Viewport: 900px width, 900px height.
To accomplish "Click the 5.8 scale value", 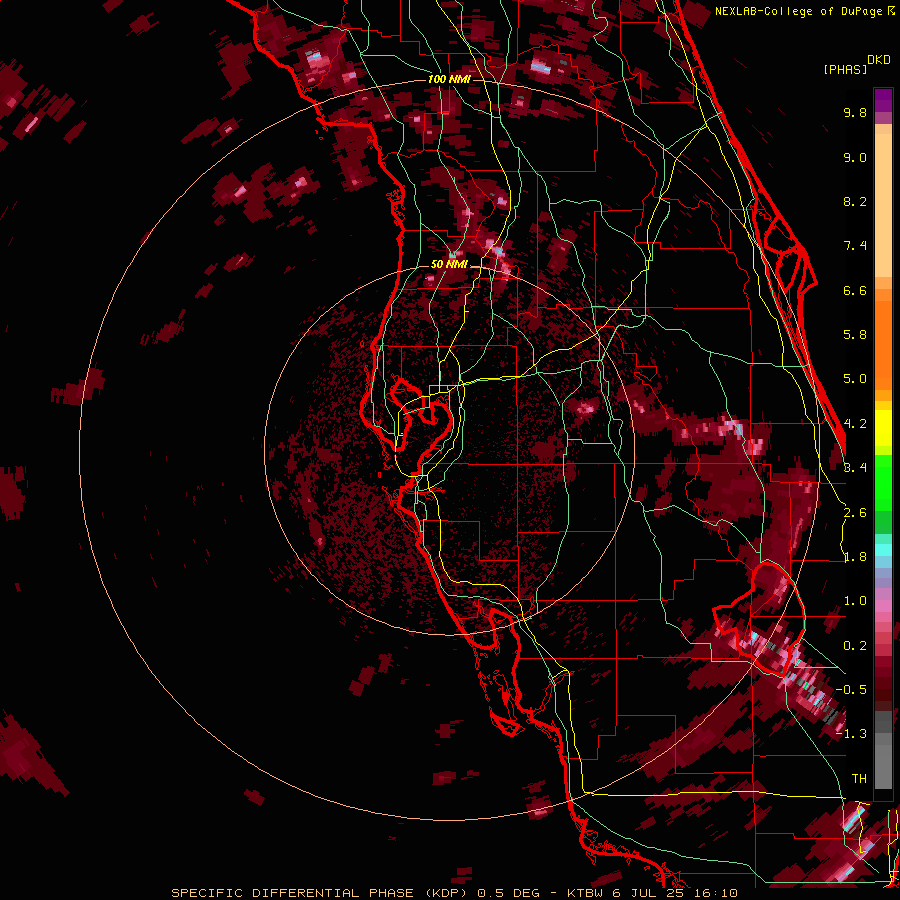I will (x=855, y=335).
